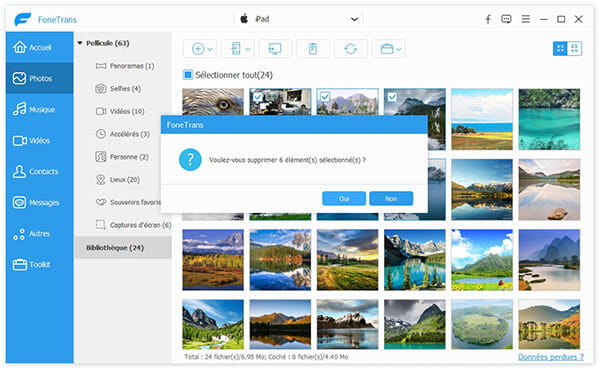The width and height of the screenshot is (600, 370).
Task: Open the iPad device dropdown
Action: [298, 19]
